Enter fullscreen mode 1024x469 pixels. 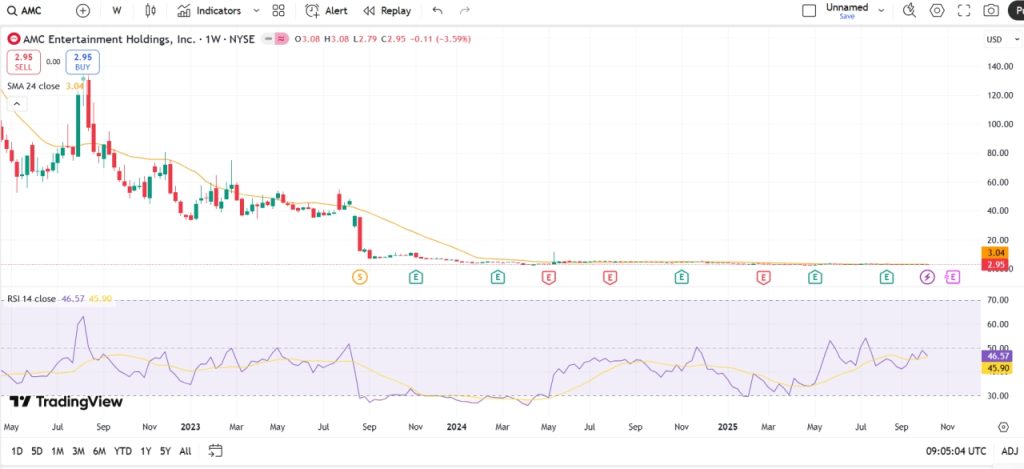pos(964,11)
